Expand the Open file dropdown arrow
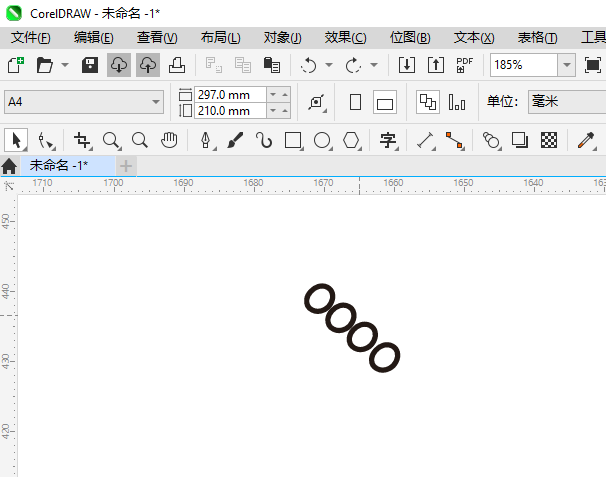606x477 pixels. [65, 65]
